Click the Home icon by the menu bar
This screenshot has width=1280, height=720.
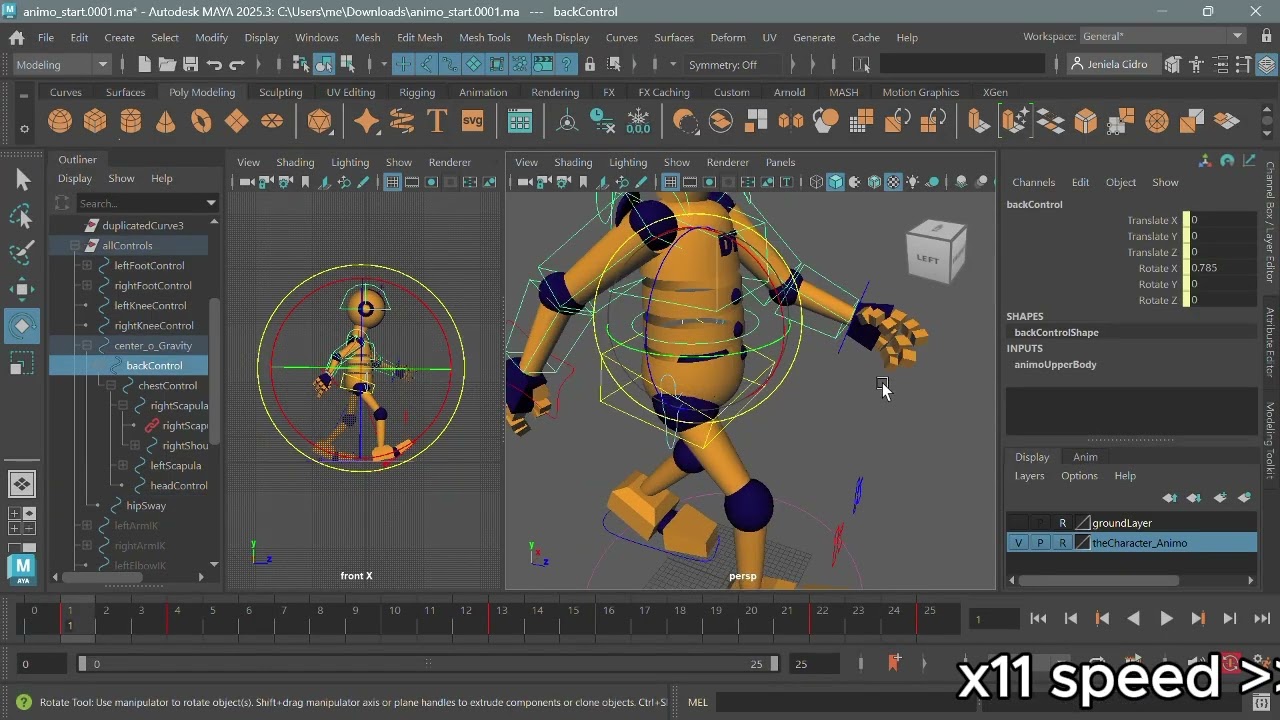17,38
